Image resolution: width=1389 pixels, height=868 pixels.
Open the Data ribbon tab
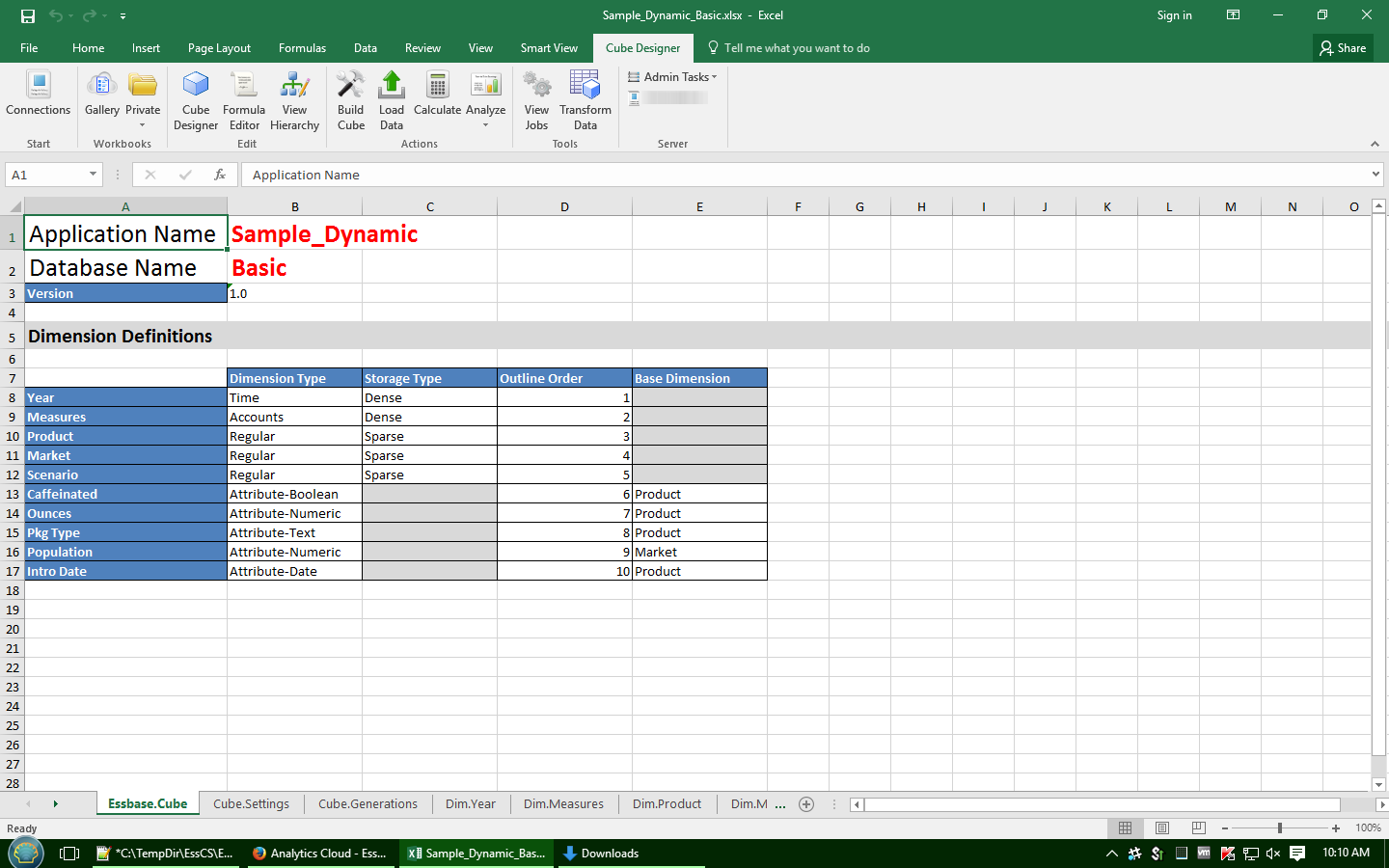click(x=366, y=48)
